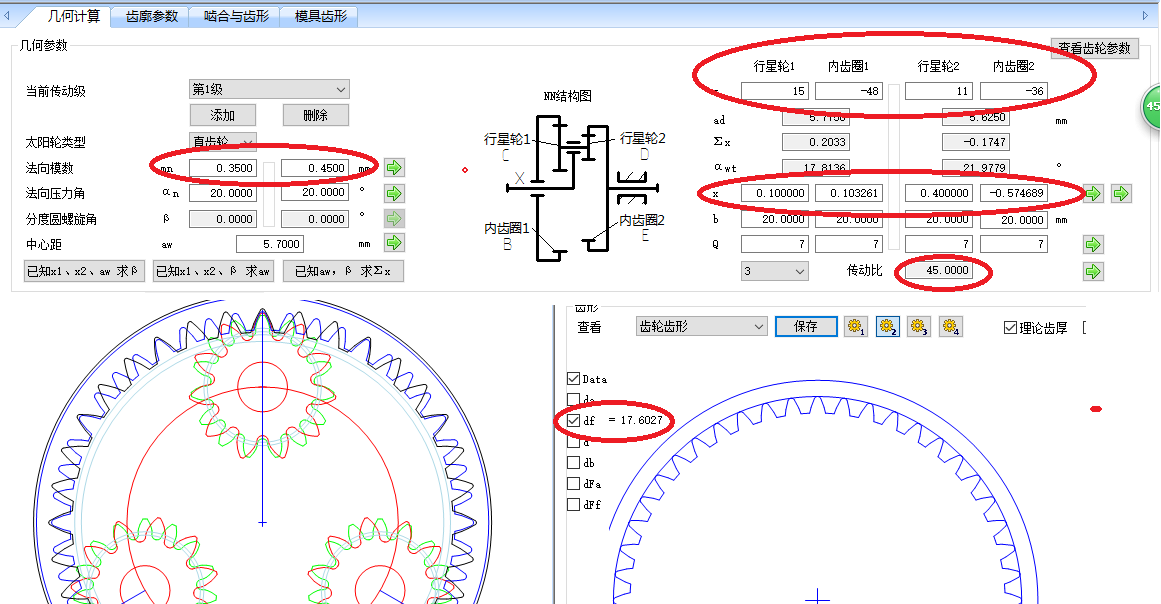Click the Σx field showing -0.1747

(x=976, y=142)
